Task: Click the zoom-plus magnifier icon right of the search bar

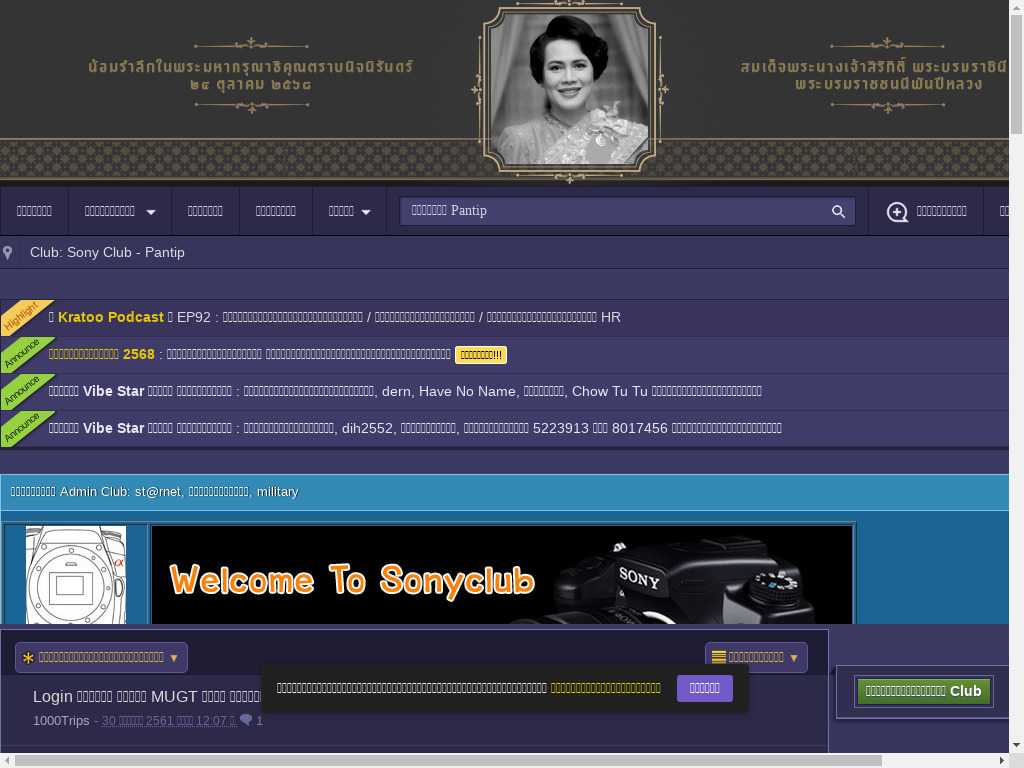Action: click(x=897, y=212)
